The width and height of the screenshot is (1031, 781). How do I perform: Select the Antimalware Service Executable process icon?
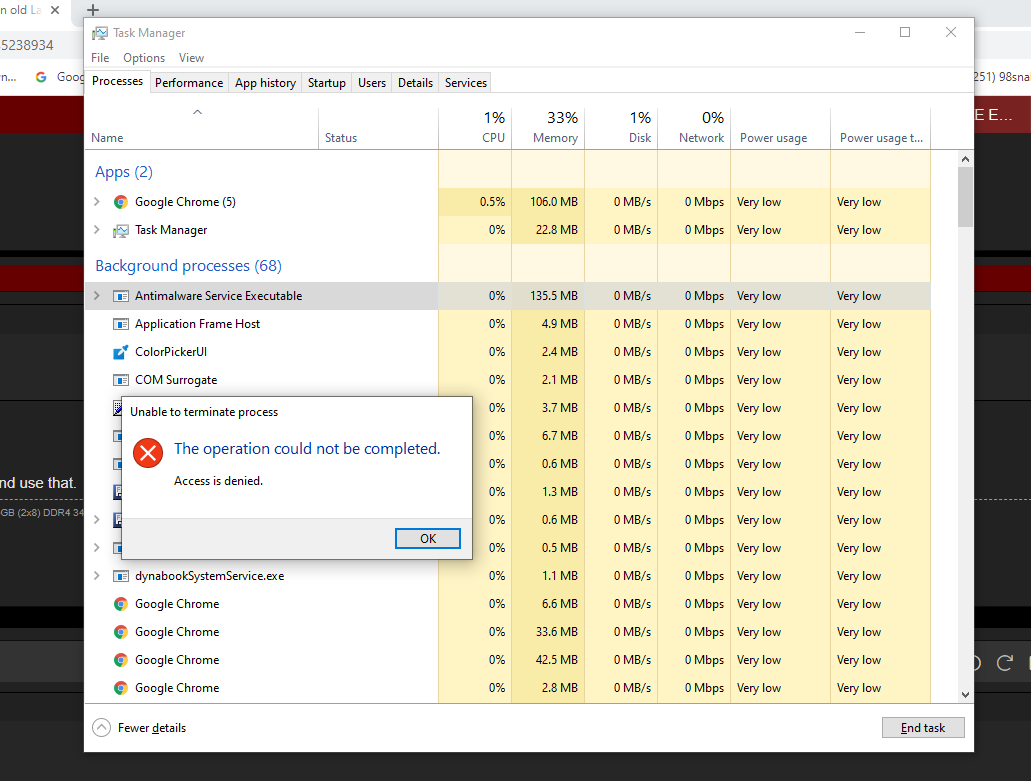(x=121, y=296)
